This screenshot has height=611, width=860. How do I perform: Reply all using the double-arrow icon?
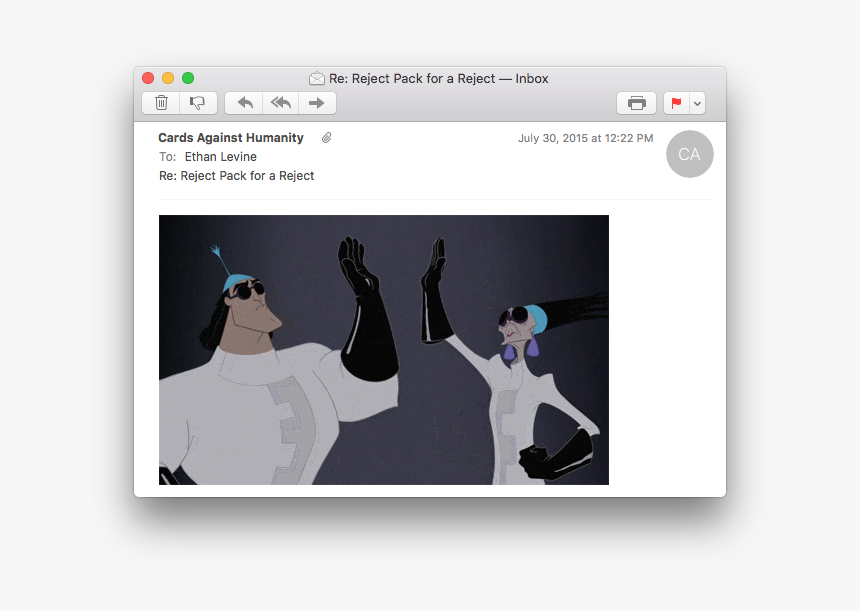[280, 103]
